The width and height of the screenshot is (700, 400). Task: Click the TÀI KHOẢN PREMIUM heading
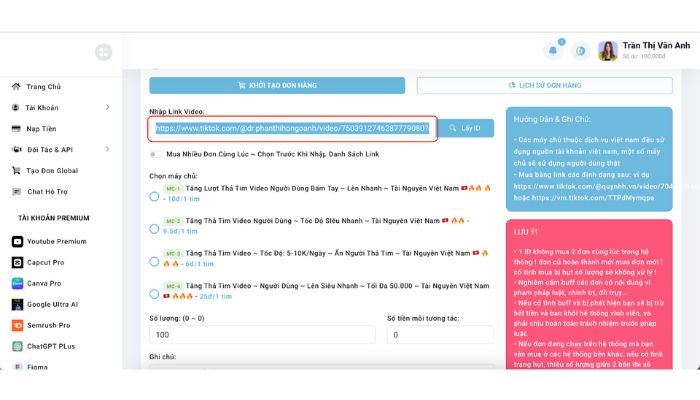[x=54, y=218]
